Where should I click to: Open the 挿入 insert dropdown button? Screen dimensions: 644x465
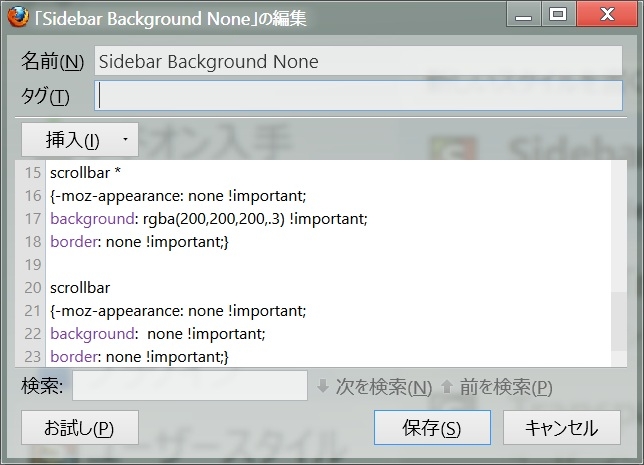coord(80,140)
